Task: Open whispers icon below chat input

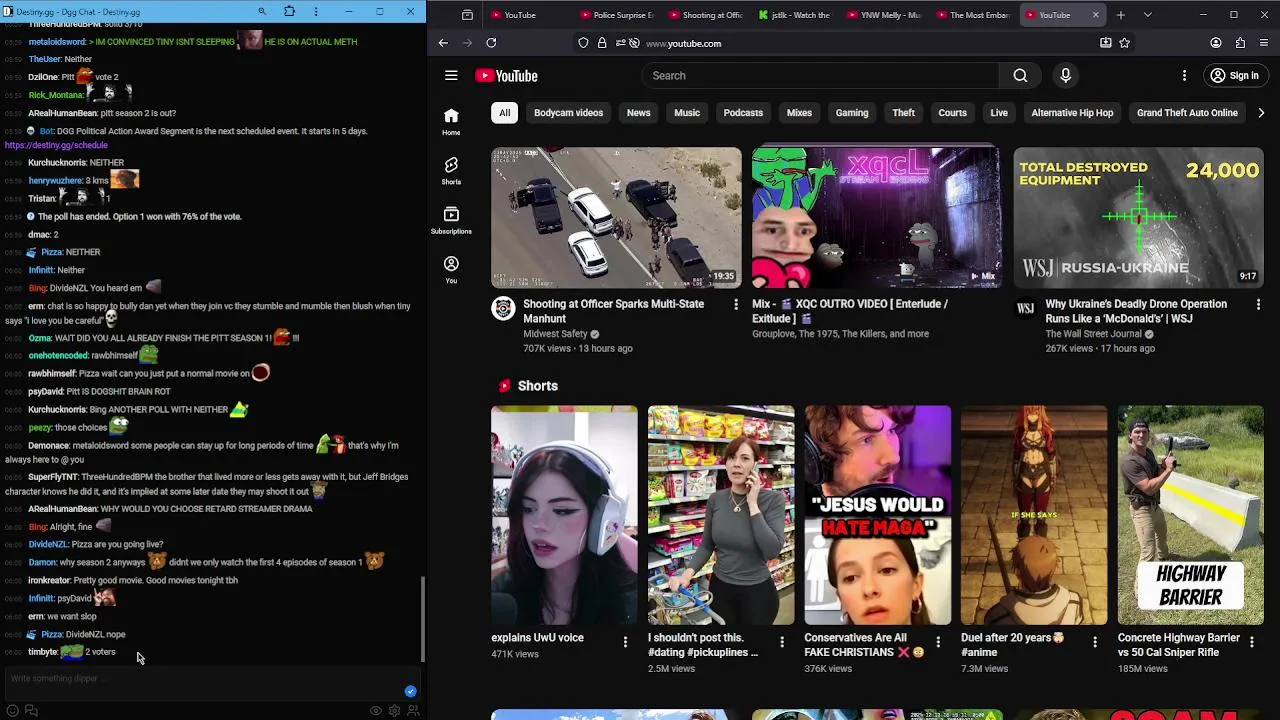Action: pos(32,711)
